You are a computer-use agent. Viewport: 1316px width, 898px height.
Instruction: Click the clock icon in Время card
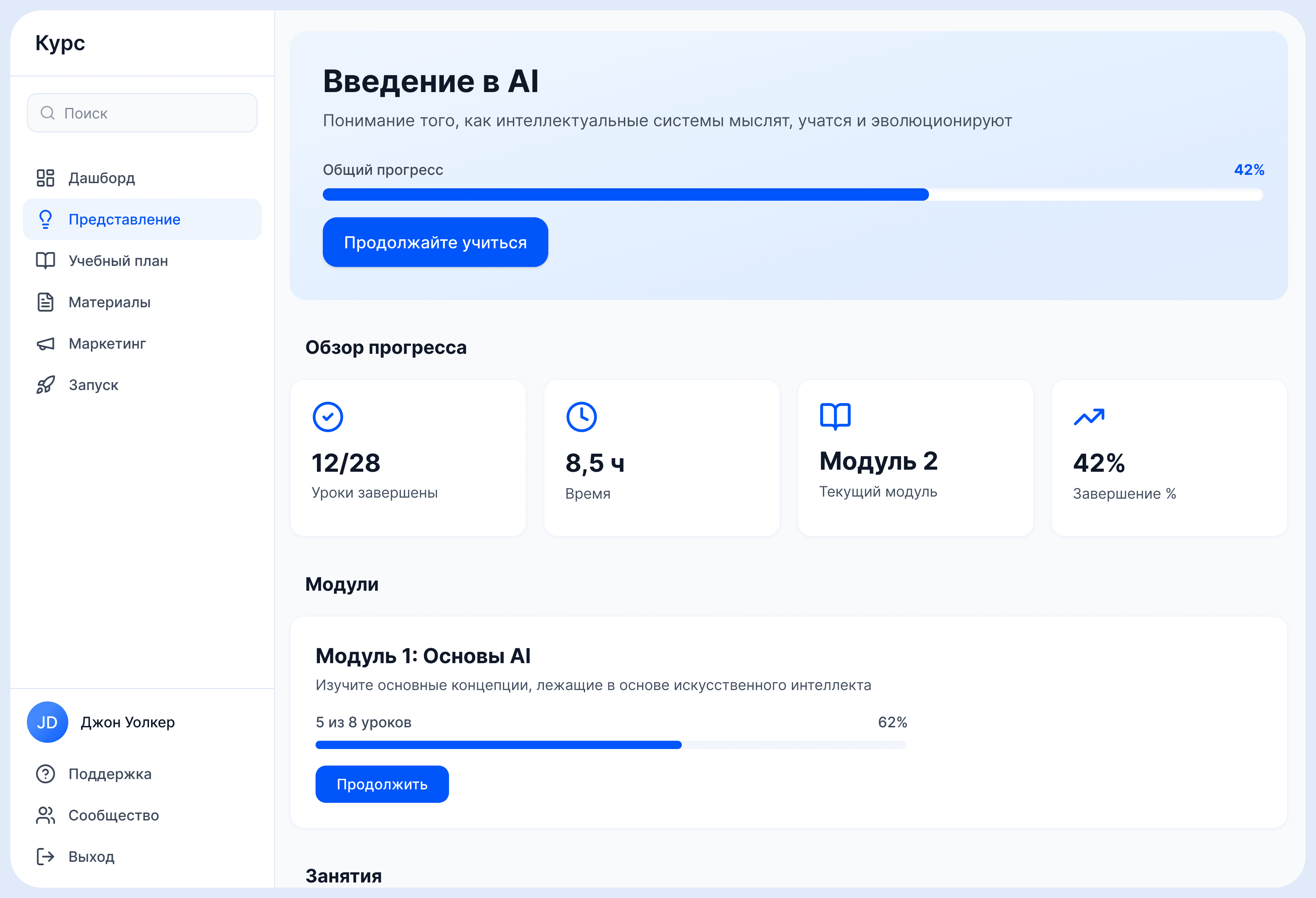click(581, 417)
